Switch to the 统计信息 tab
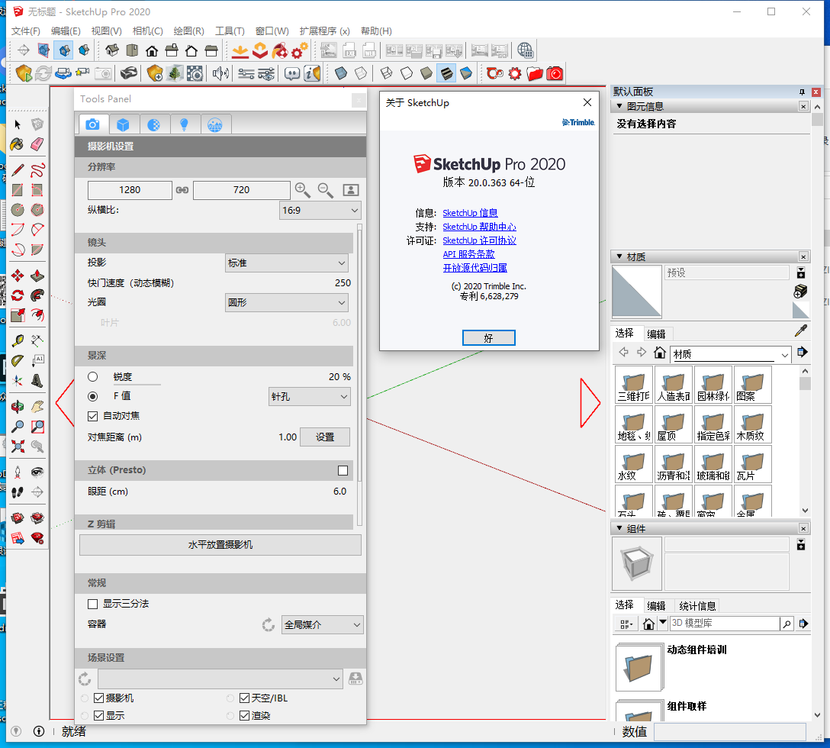 click(x=696, y=606)
